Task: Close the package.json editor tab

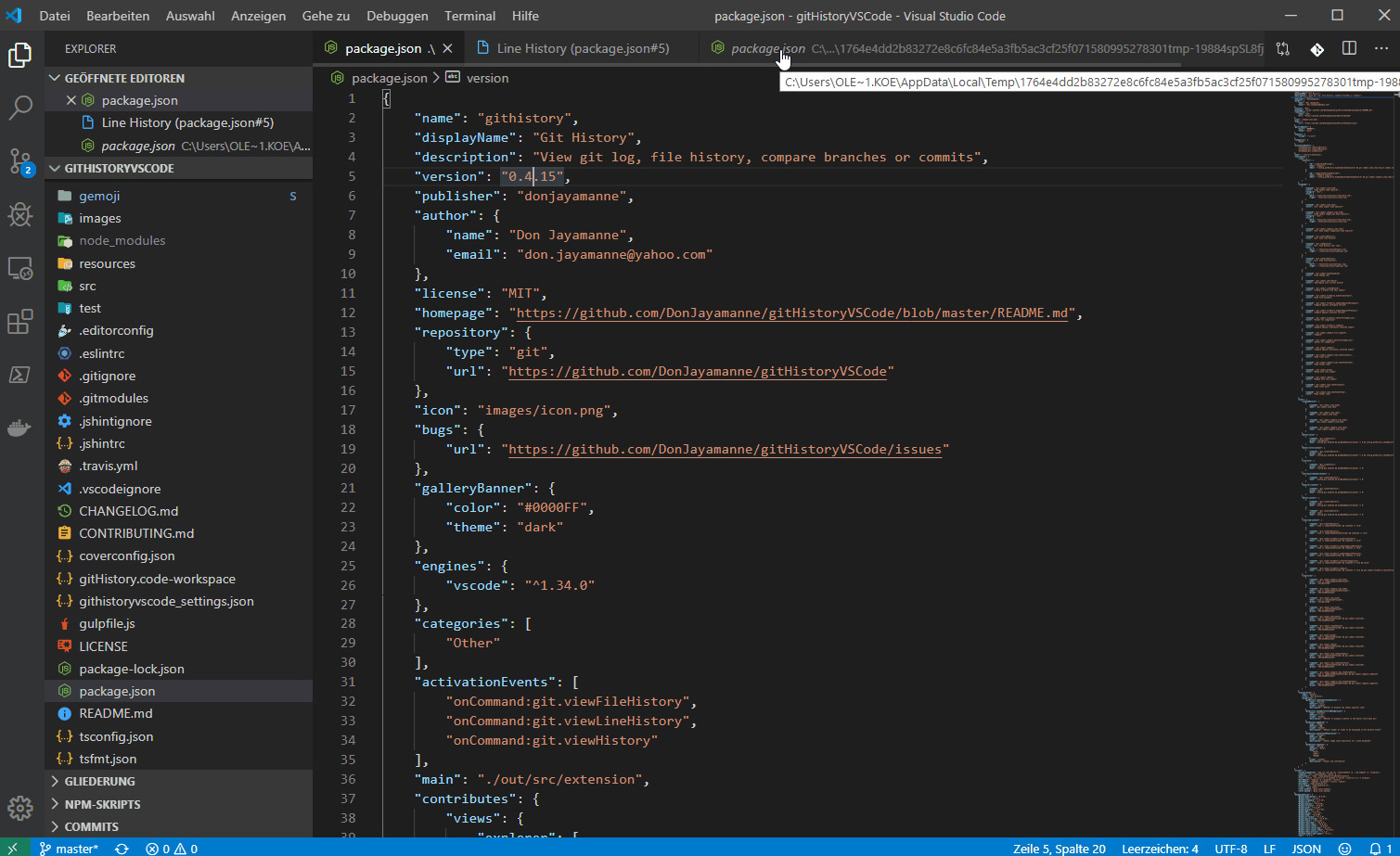Action: coord(447,48)
